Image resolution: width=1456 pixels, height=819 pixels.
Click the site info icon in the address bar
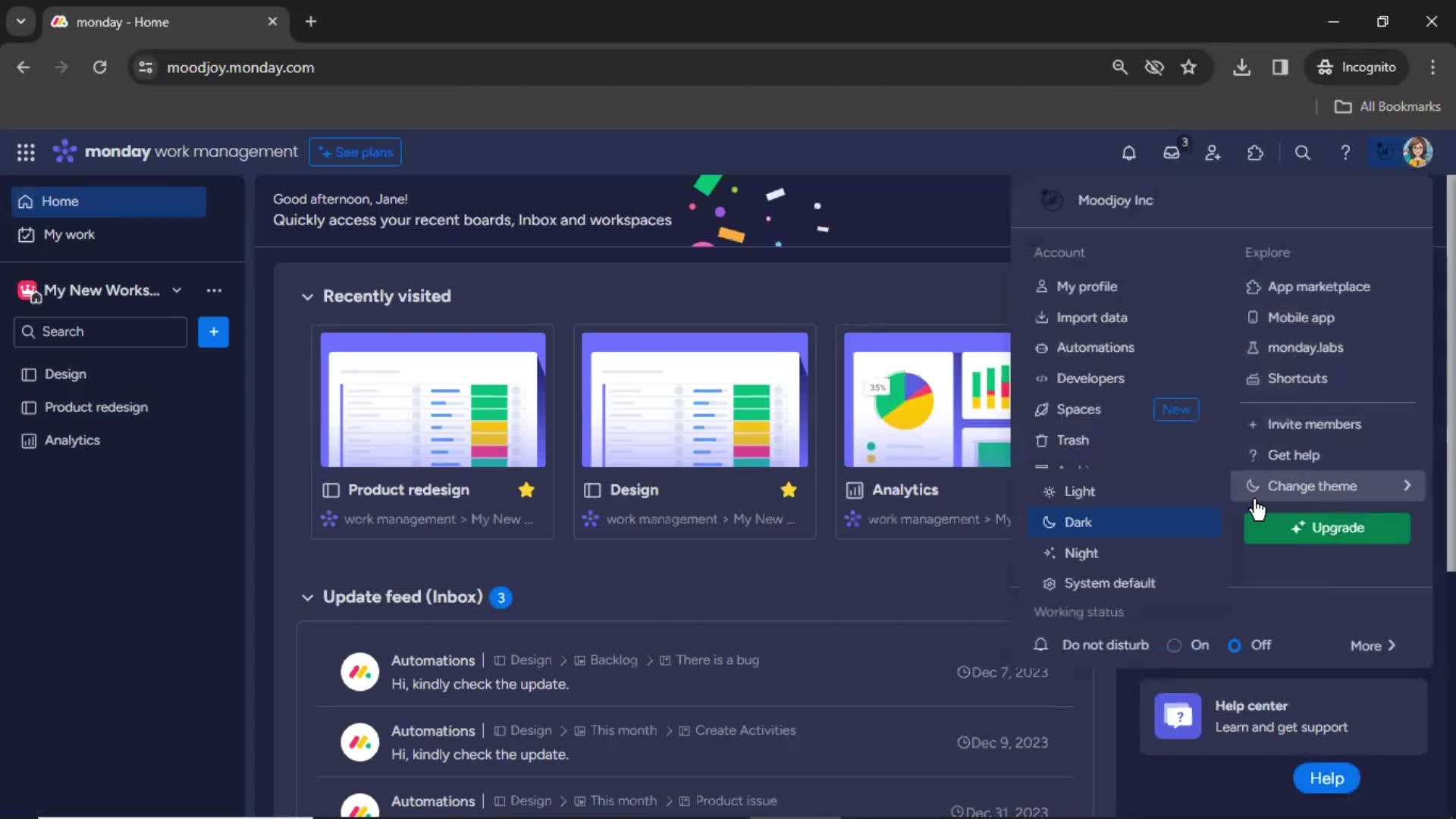(146, 67)
